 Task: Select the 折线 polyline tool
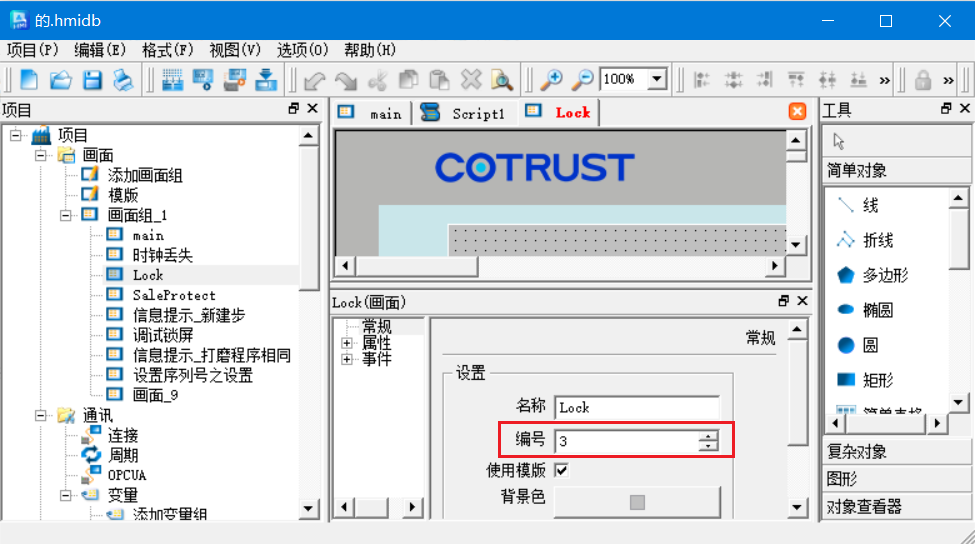865,240
